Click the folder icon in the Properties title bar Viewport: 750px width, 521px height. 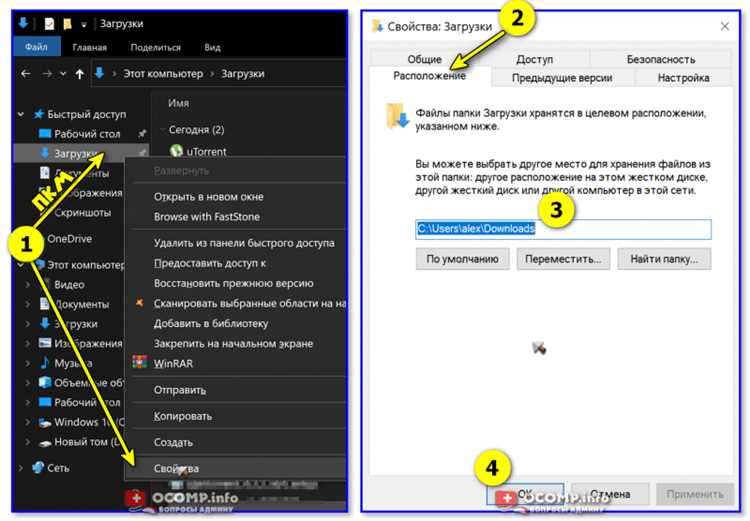(x=378, y=26)
